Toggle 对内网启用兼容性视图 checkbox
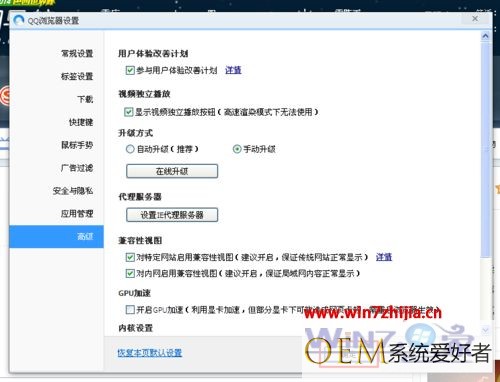Viewport: 500px width, 382px height. tap(130, 273)
